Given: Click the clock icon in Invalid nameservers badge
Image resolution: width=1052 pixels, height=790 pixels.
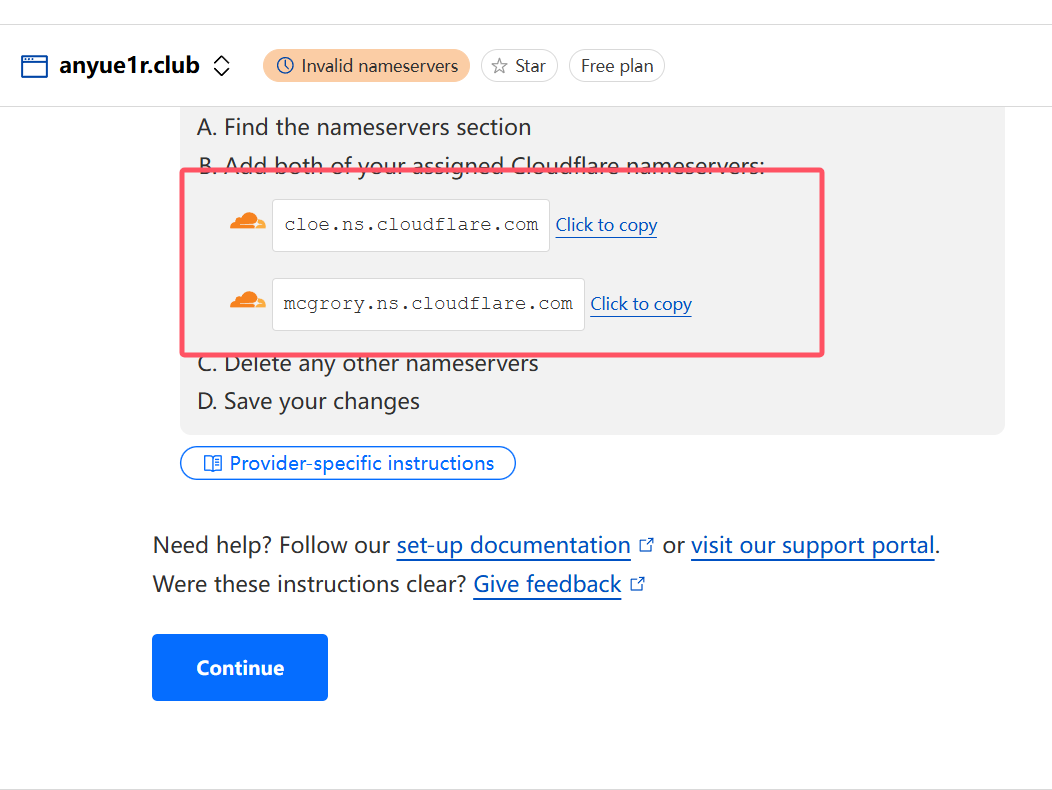Looking at the screenshot, I should [285, 66].
